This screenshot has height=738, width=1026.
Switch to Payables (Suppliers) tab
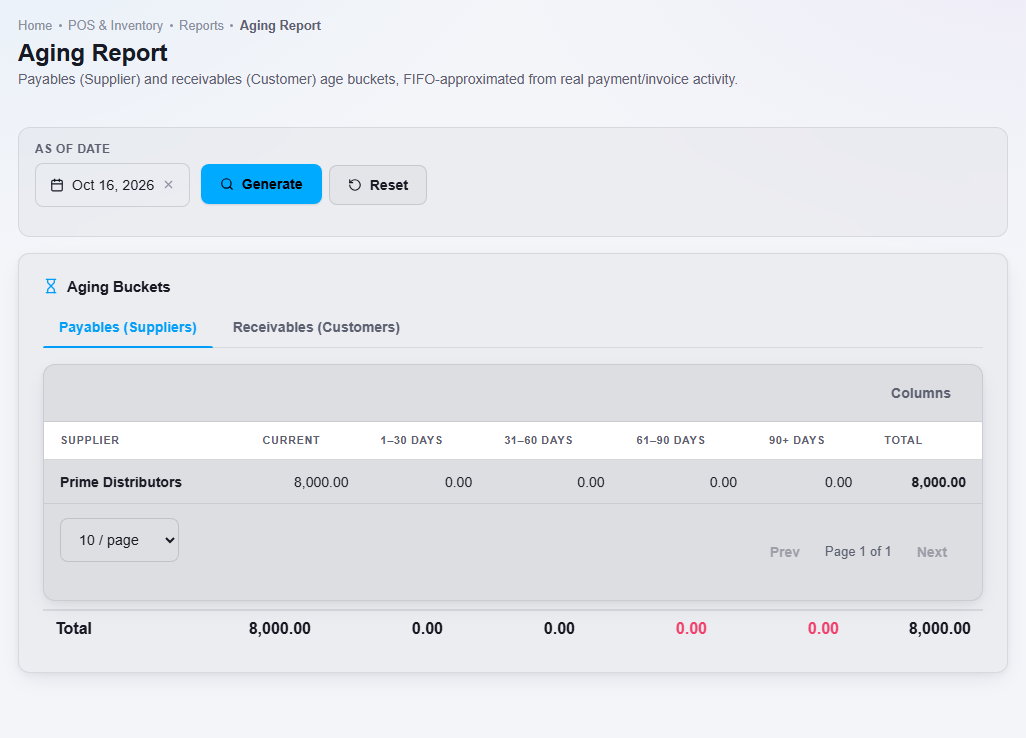[x=128, y=327]
